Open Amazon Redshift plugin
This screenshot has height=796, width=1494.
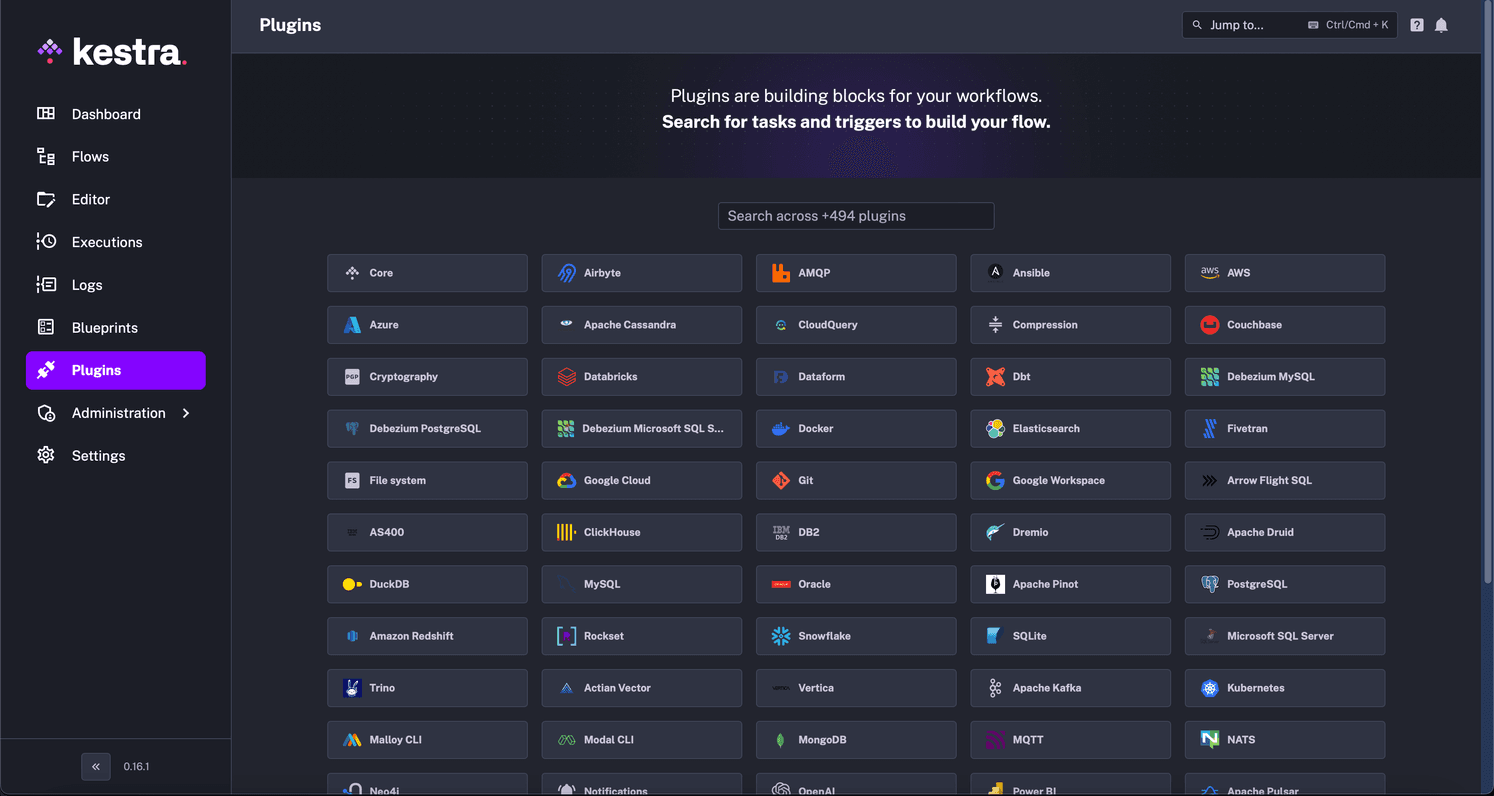click(427, 637)
